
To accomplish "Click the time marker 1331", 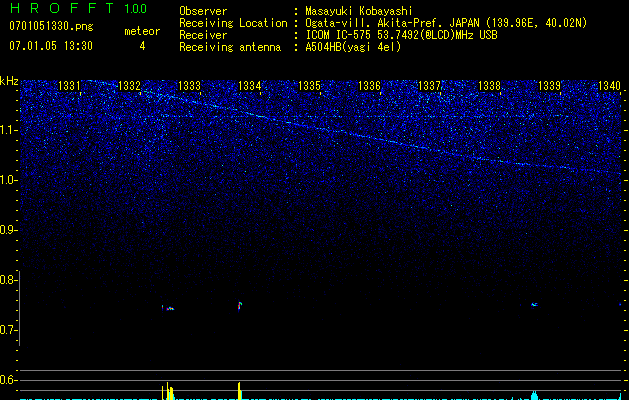I will point(69,85).
